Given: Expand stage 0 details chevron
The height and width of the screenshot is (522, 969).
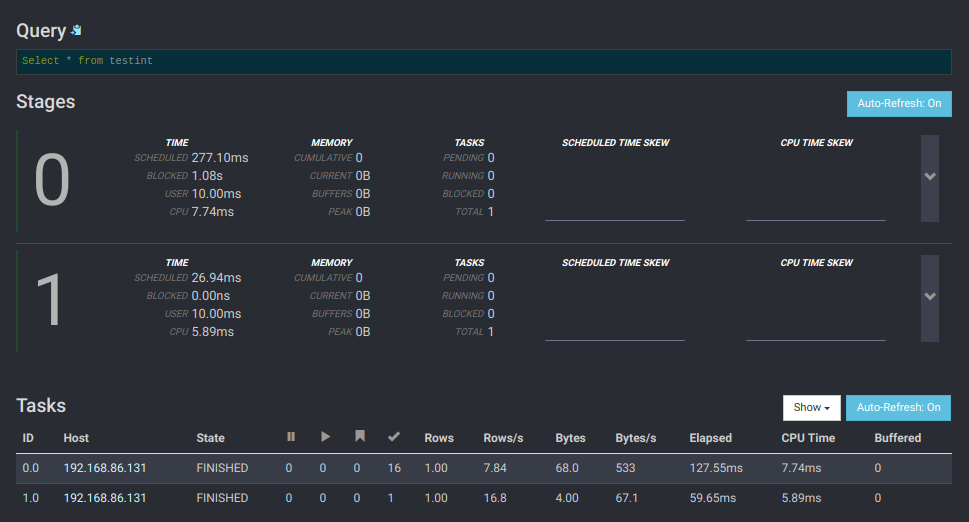Looking at the screenshot, I should pos(930,177).
